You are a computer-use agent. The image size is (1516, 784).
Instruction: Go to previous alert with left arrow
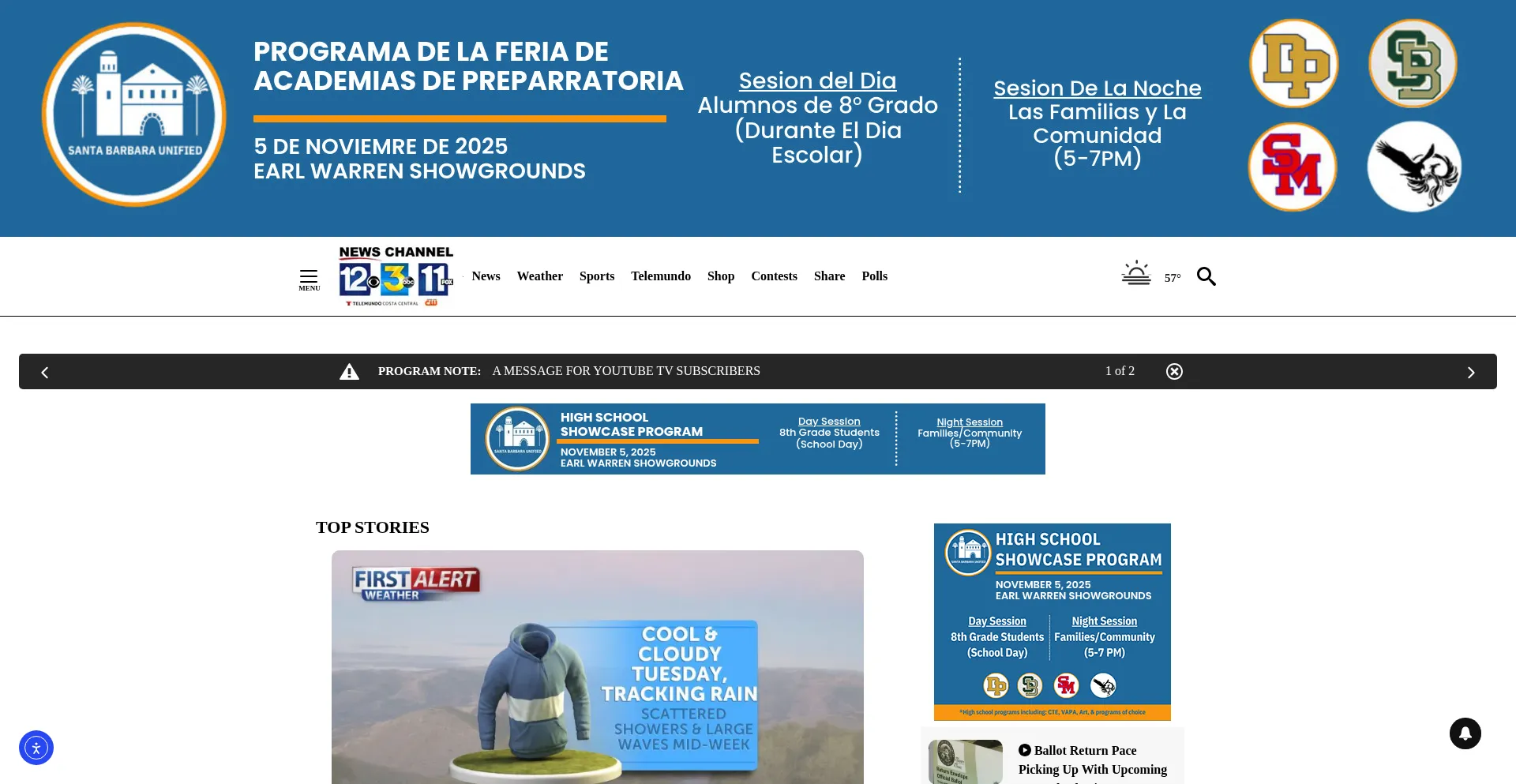(45, 373)
